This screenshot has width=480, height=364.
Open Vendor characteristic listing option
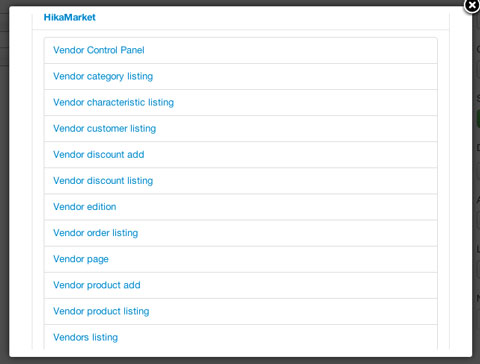point(113,102)
